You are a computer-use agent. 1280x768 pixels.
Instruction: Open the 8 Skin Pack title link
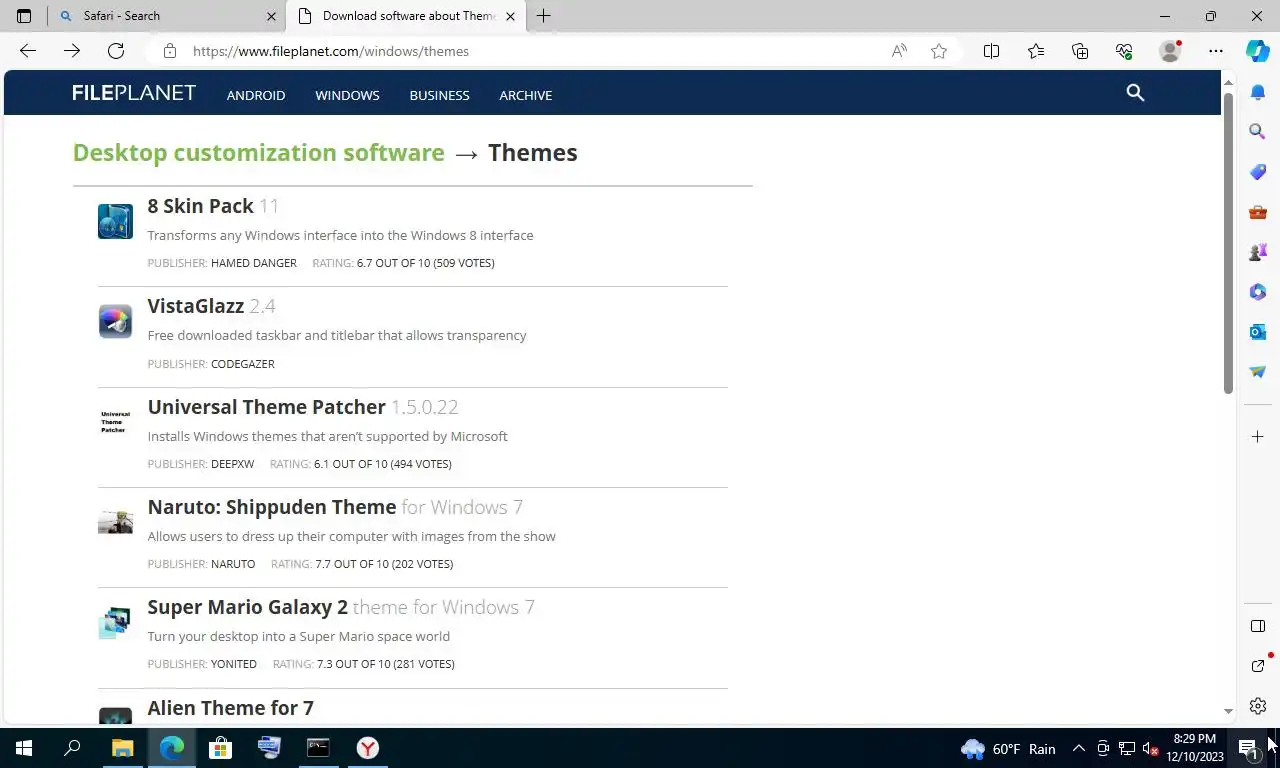[x=200, y=206]
